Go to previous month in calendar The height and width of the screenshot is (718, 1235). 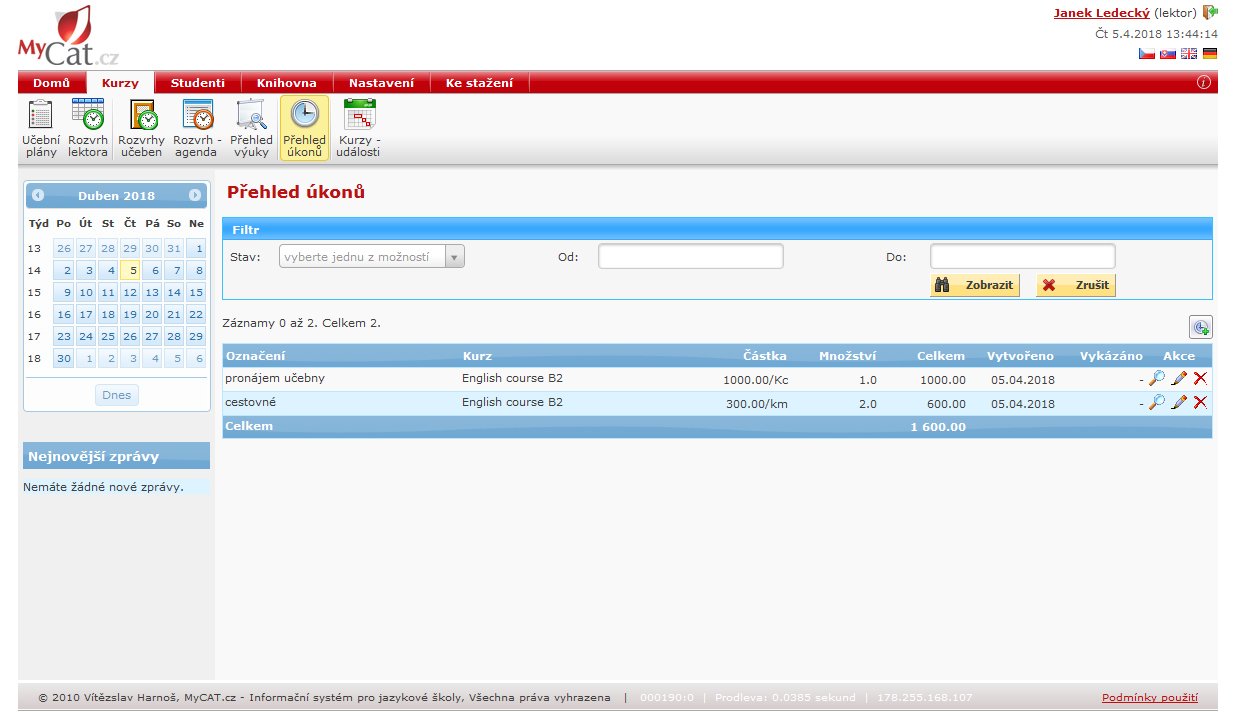coord(38,196)
